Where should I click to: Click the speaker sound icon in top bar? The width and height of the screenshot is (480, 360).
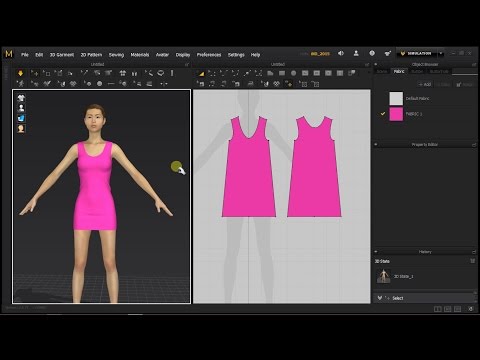pos(340,53)
